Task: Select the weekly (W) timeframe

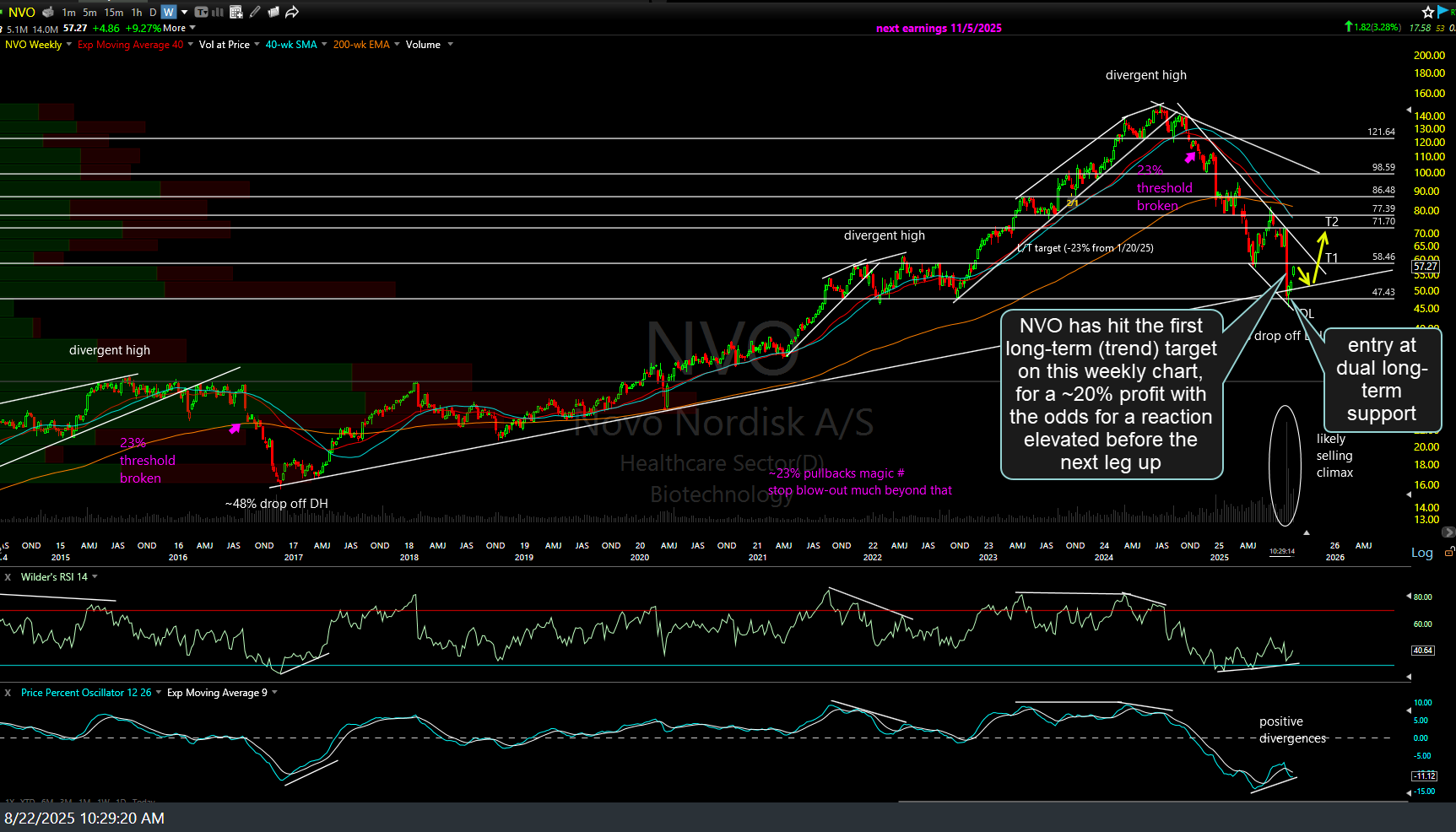Action: click(169, 13)
